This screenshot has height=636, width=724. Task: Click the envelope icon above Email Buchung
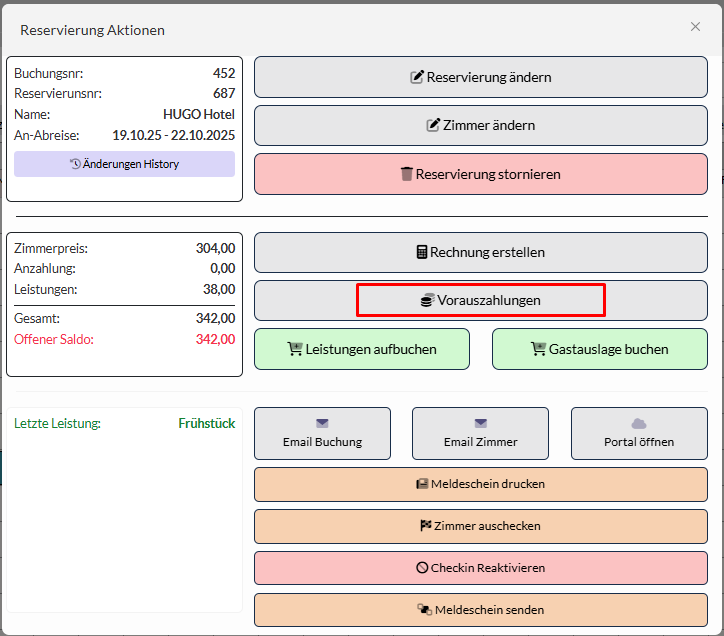pyautogui.click(x=322, y=424)
